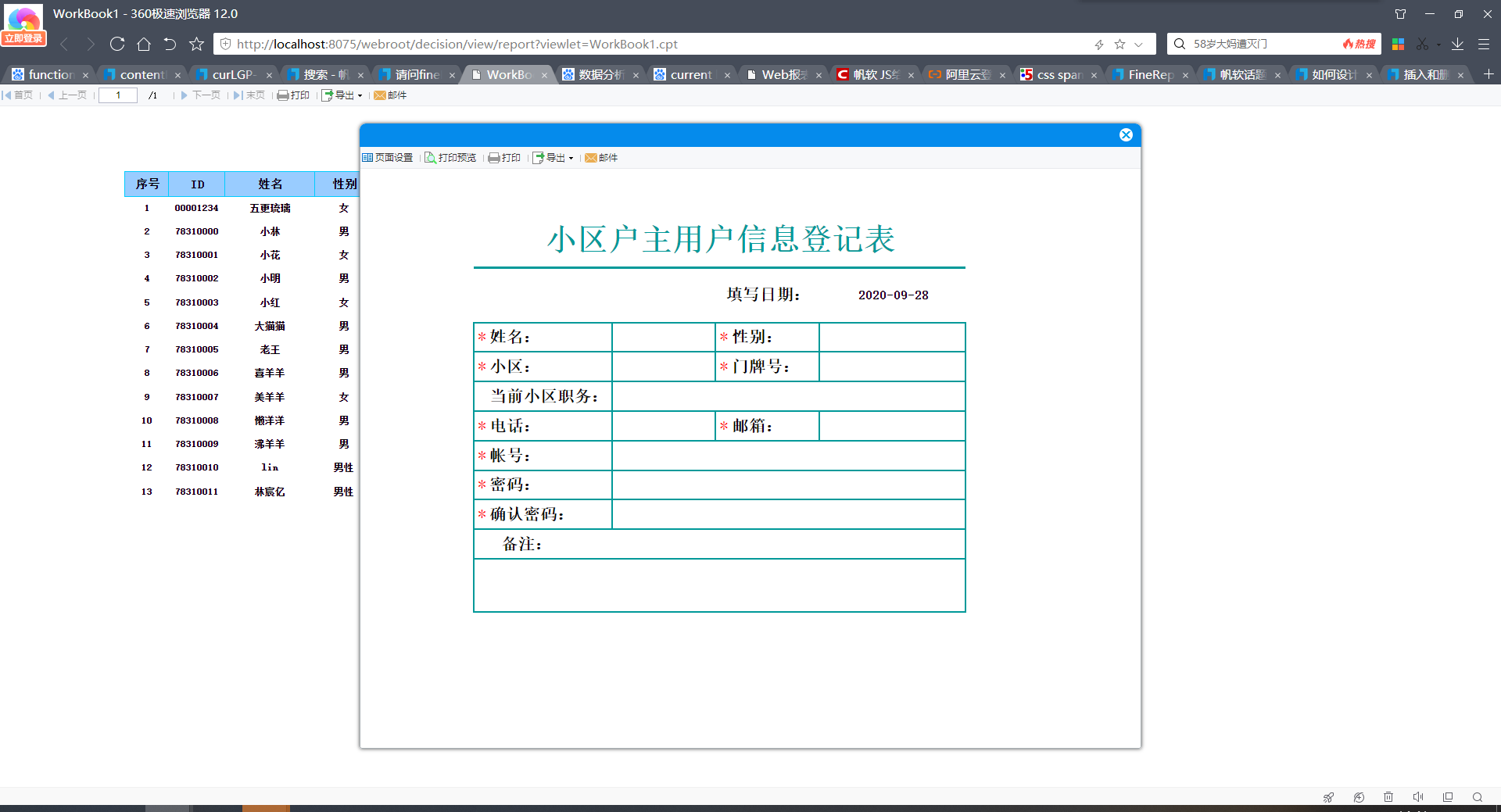Click the favorite star inside address bar

1119,45
